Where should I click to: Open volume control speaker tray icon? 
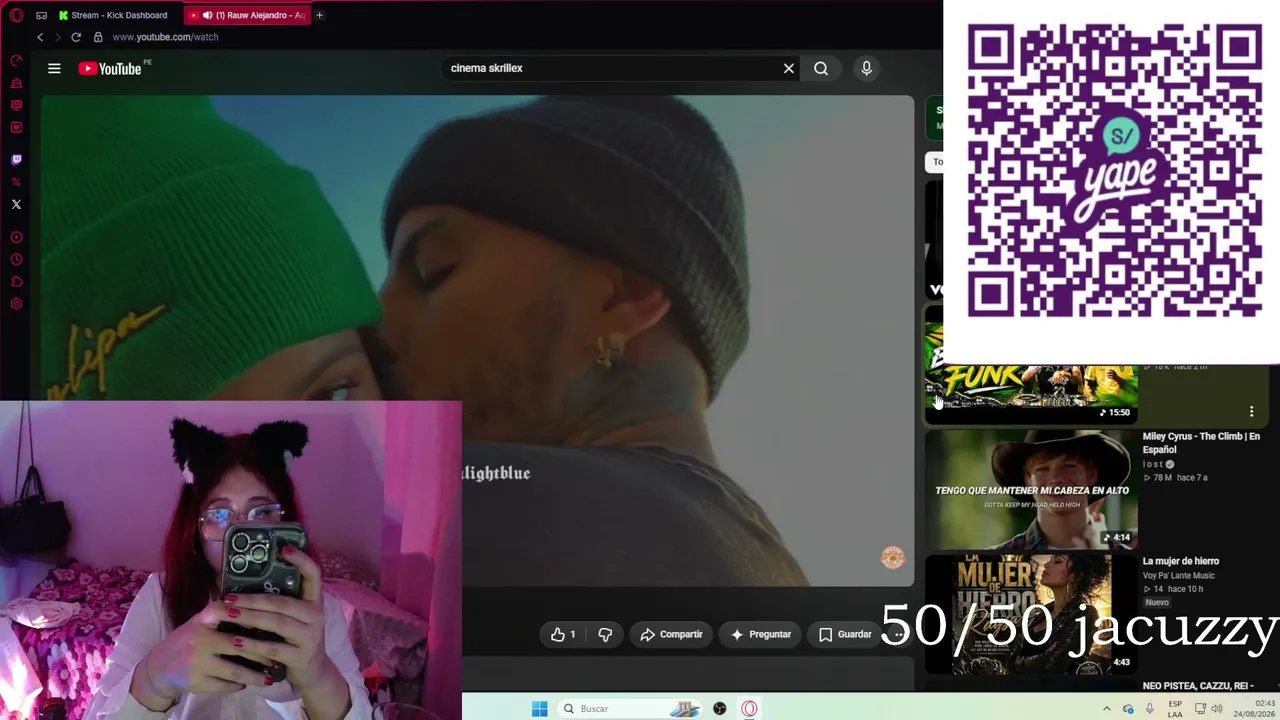[x=1217, y=709]
